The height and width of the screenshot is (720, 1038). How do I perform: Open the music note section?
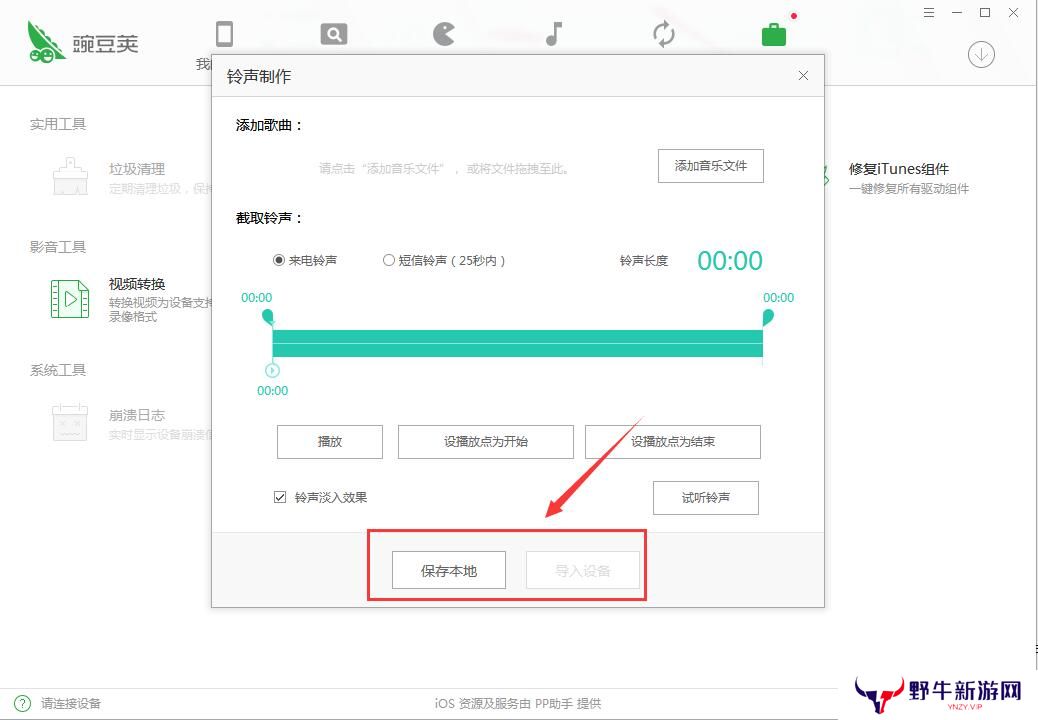pyautogui.click(x=554, y=34)
